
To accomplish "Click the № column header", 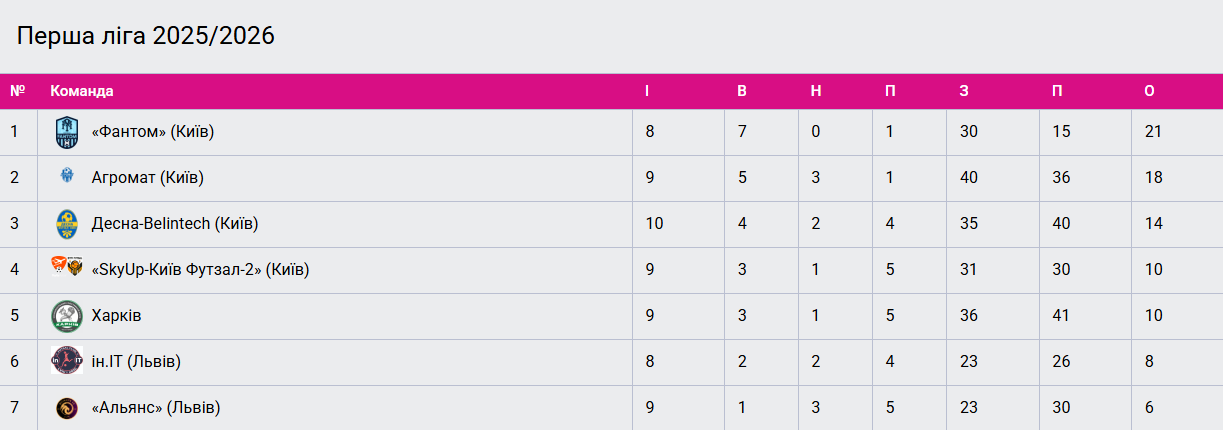I will tap(17, 91).
